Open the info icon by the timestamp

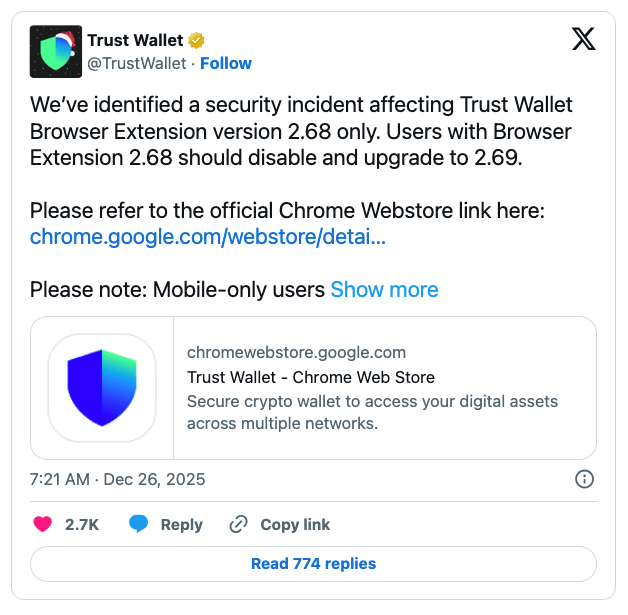tap(585, 479)
